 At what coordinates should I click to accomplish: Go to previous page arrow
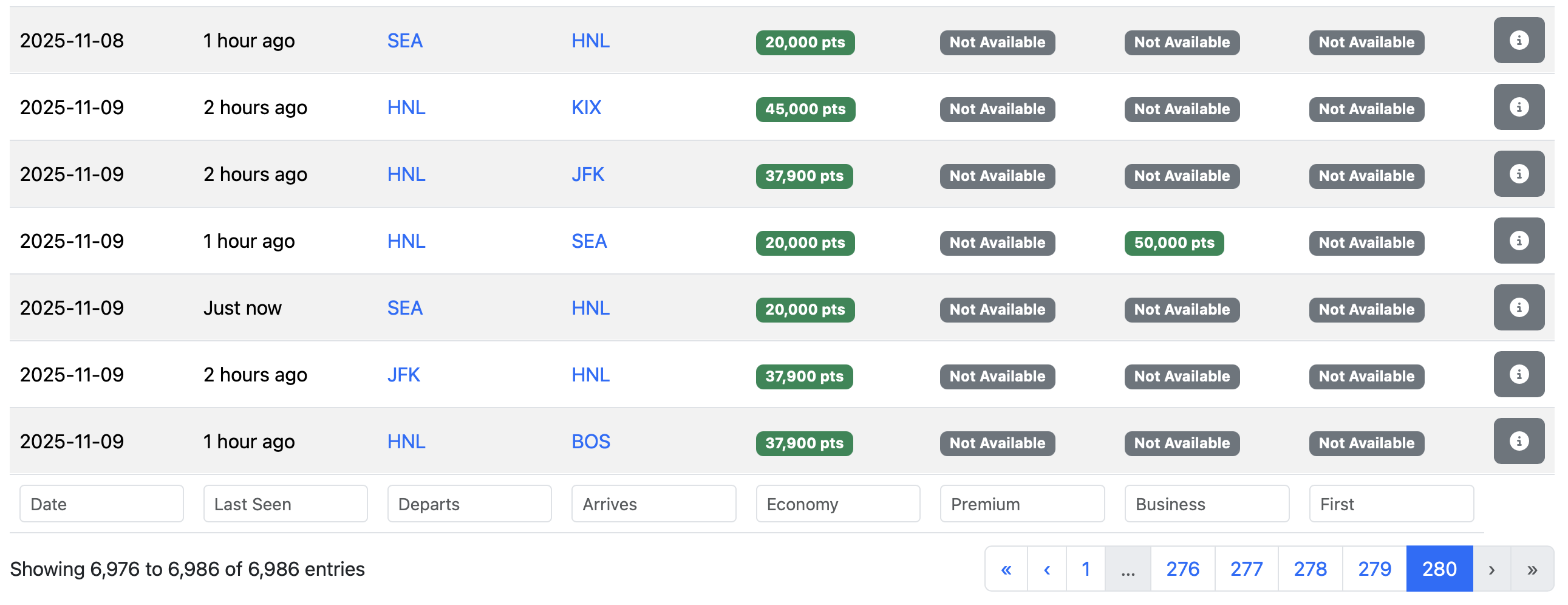[x=1047, y=569]
